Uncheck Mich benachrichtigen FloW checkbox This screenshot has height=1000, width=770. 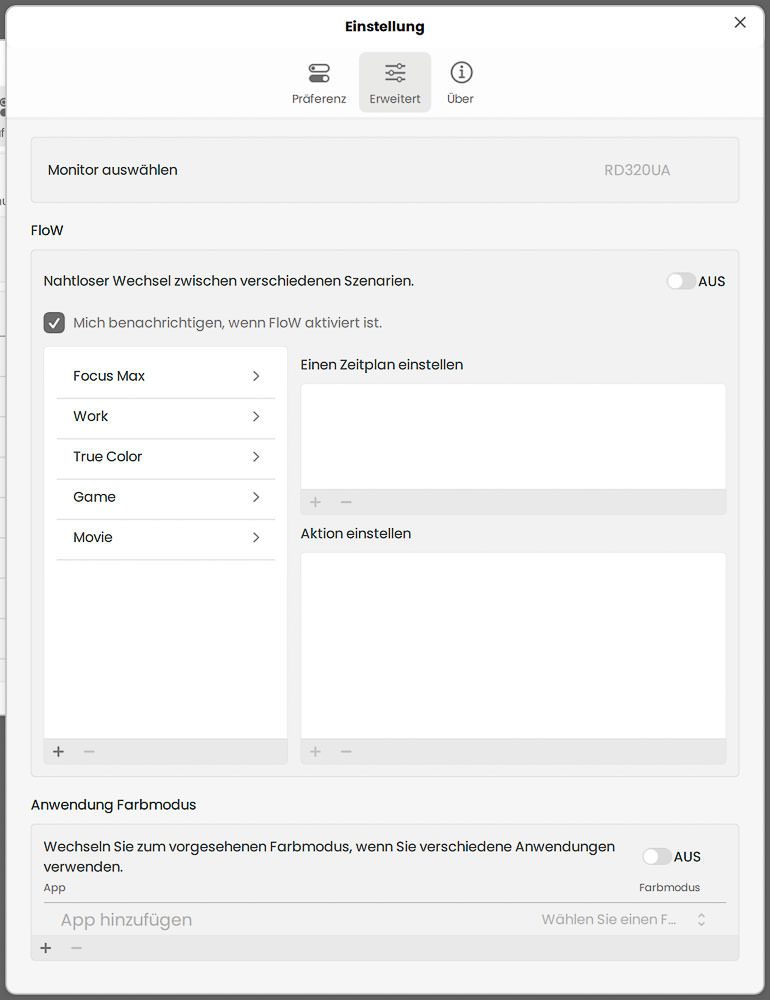click(54, 323)
